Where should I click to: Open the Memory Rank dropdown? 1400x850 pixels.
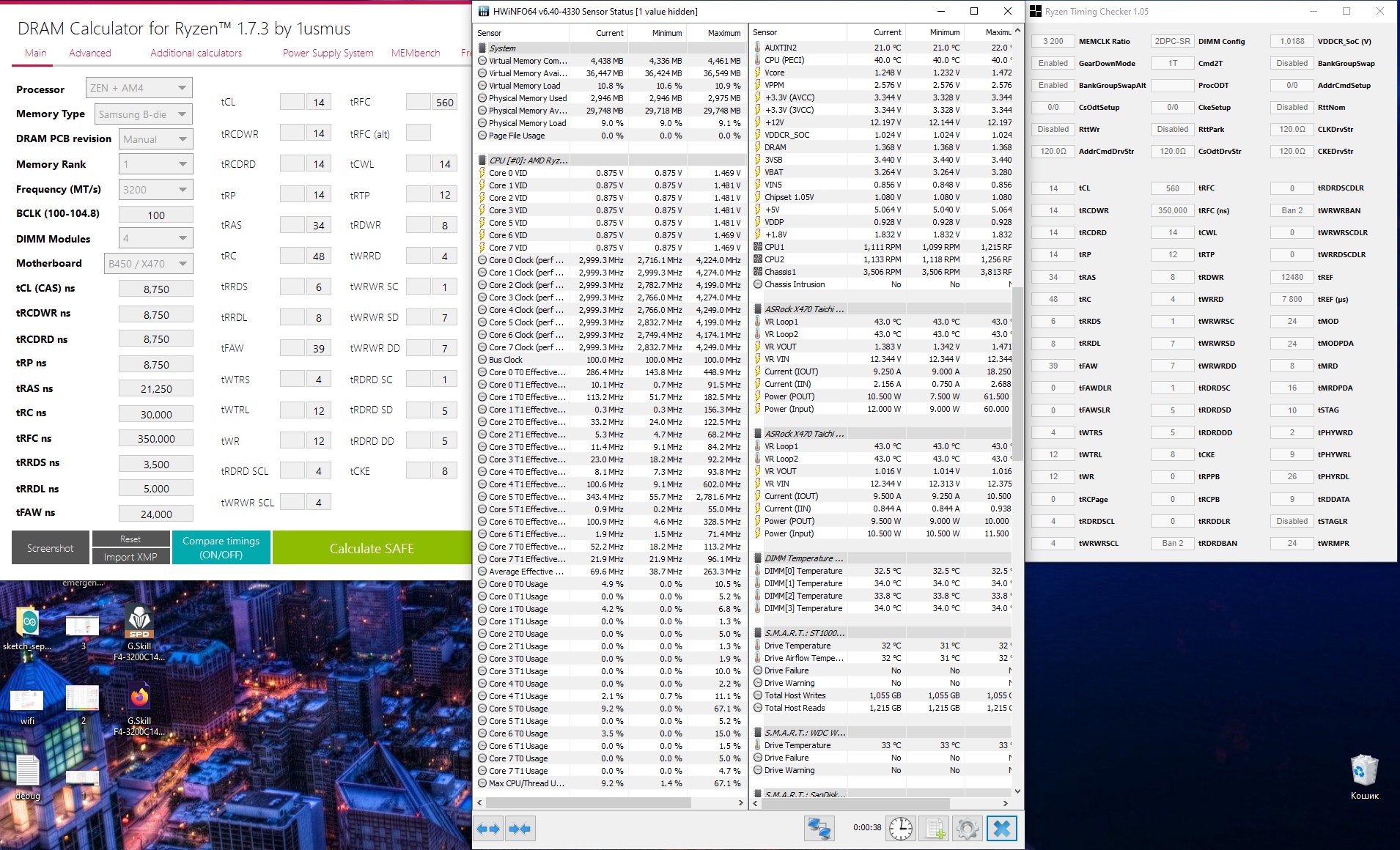(x=155, y=164)
